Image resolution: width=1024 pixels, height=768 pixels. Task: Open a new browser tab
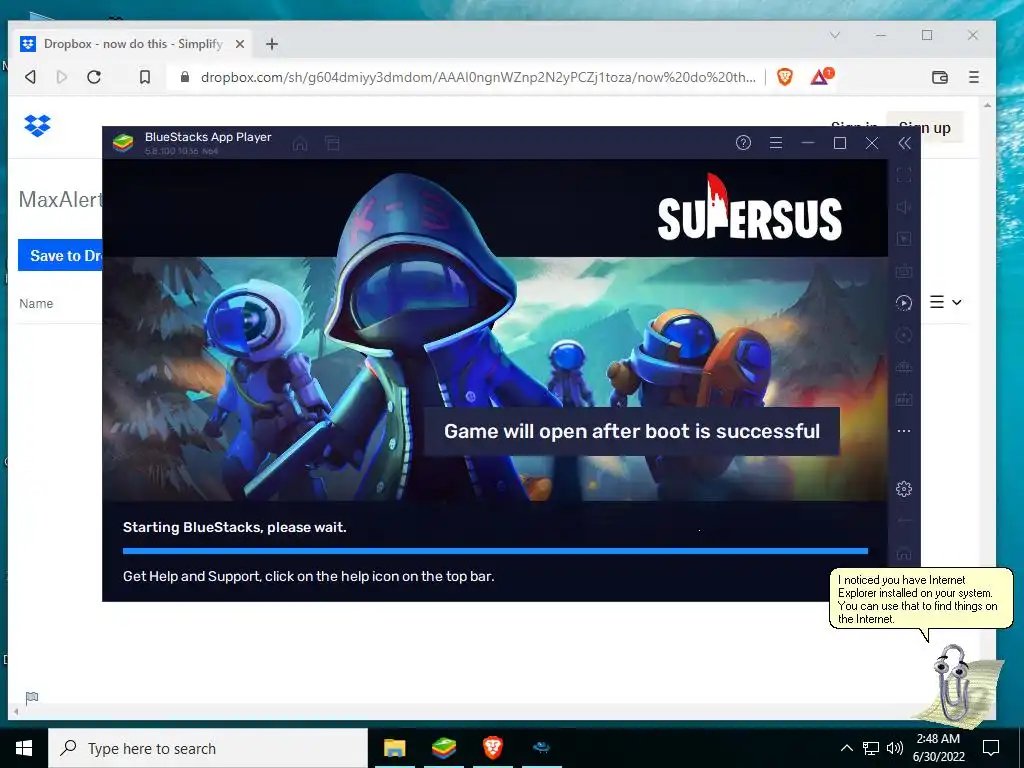click(272, 44)
